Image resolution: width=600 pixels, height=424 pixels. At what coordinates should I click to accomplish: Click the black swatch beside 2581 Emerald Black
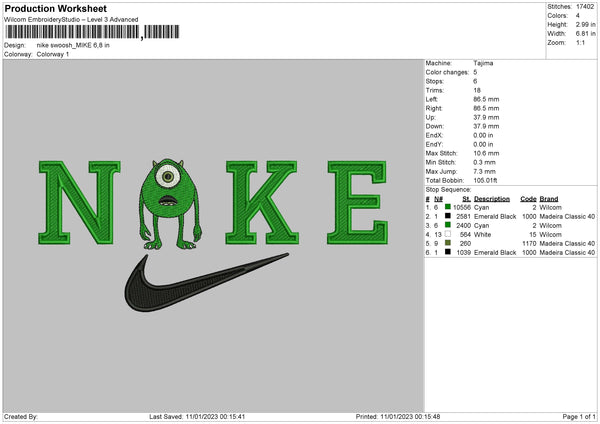(x=448, y=216)
